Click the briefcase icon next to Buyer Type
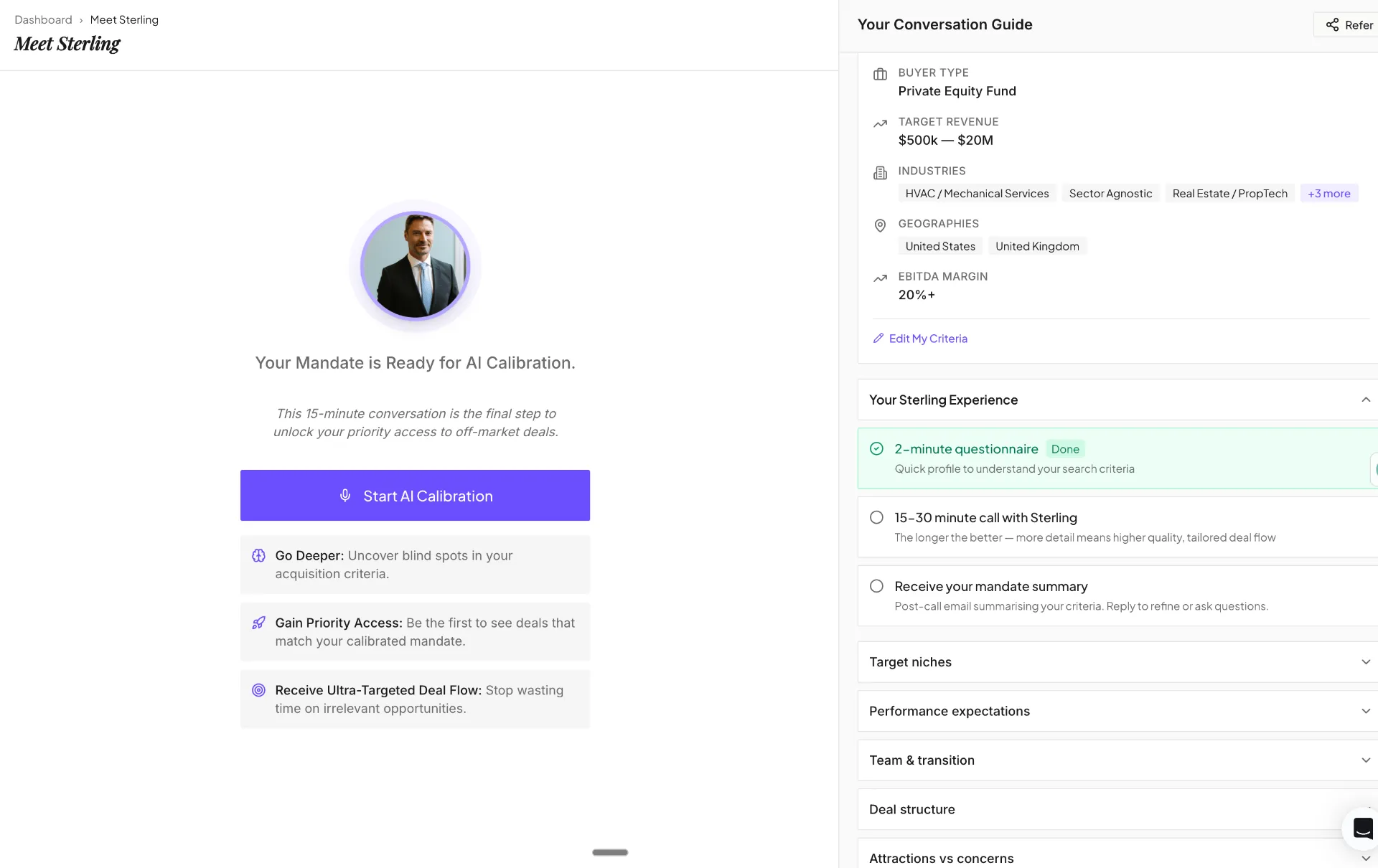 [881, 74]
